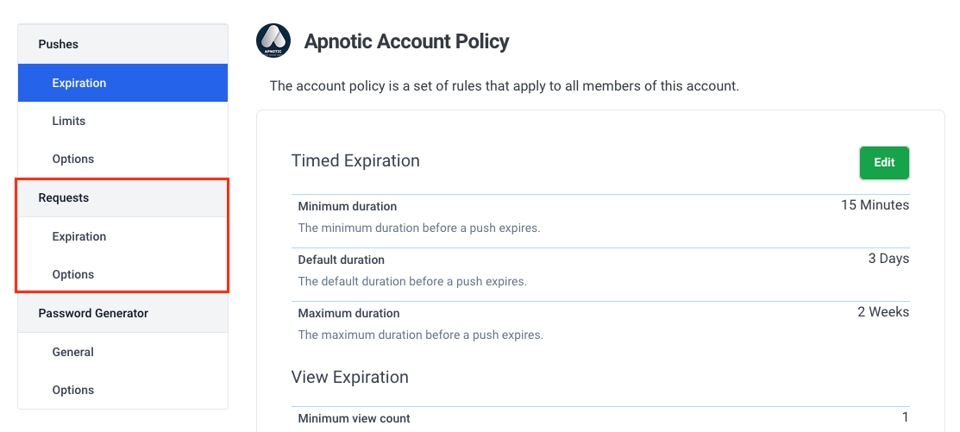Click the Apnotic Account Policy title
The image size is (960, 432).
pyautogui.click(x=406, y=42)
